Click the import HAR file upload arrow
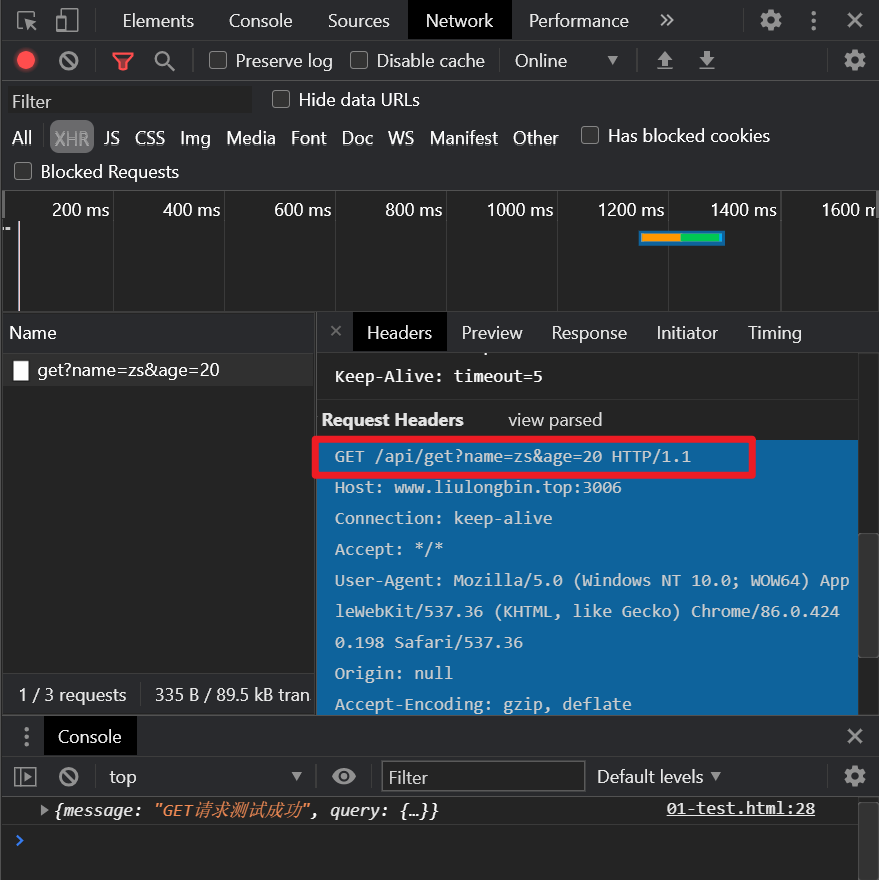 pyautogui.click(x=664, y=61)
